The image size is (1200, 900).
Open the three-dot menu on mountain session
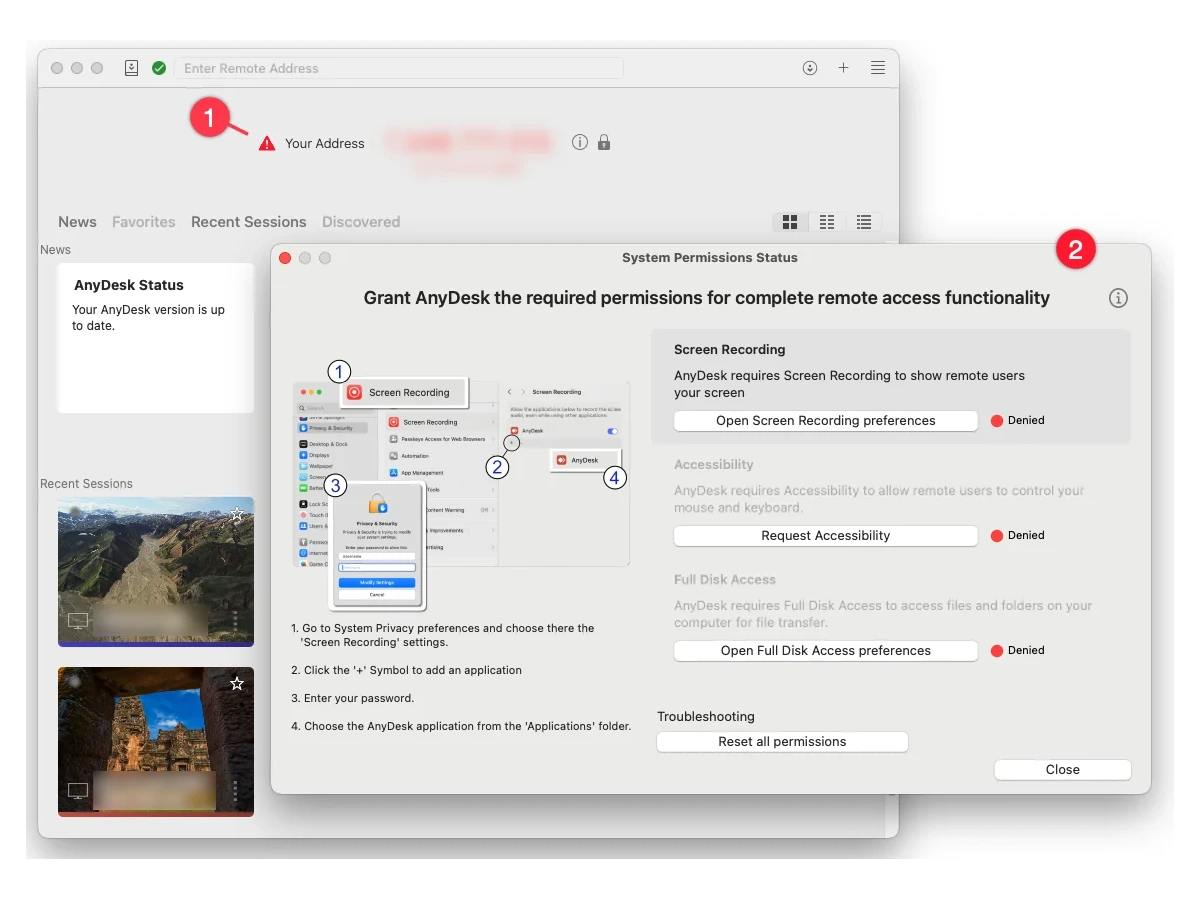coord(235,621)
